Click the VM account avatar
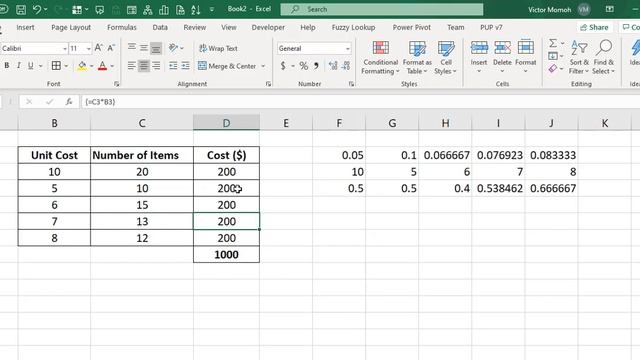This screenshot has width=640, height=360. (584, 9)
